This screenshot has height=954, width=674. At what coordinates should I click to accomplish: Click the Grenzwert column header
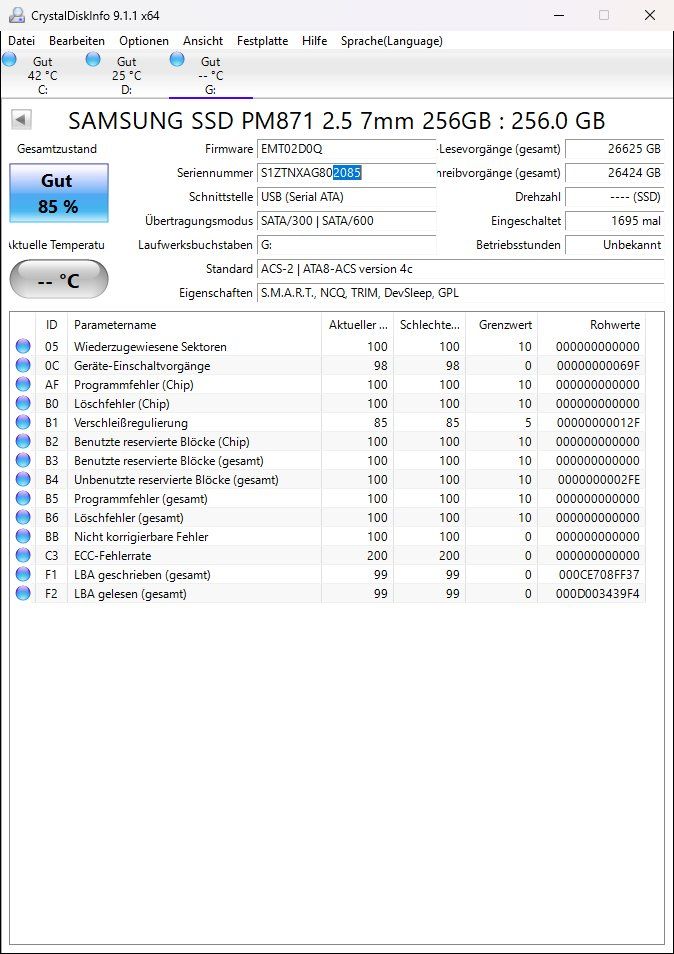tap(502, 325)
